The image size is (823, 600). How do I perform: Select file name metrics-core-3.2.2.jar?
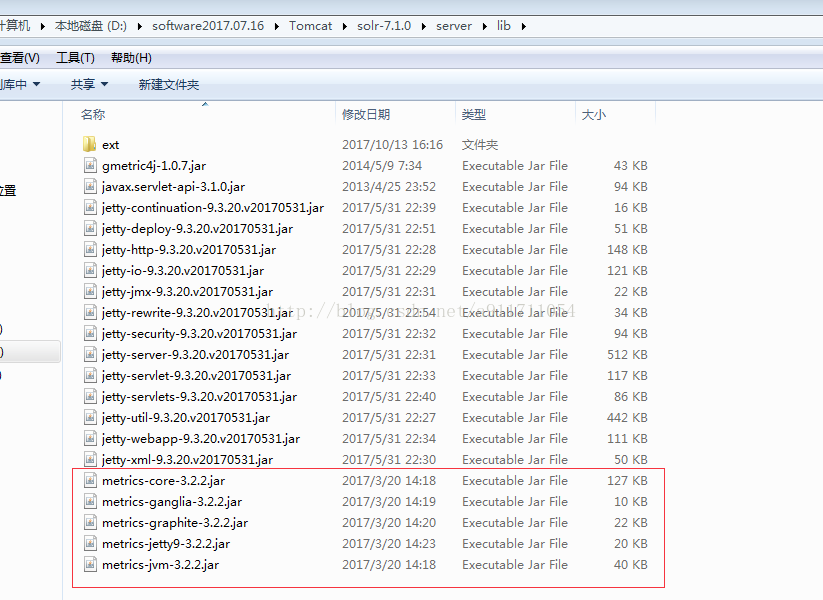(x=163, y=481)
